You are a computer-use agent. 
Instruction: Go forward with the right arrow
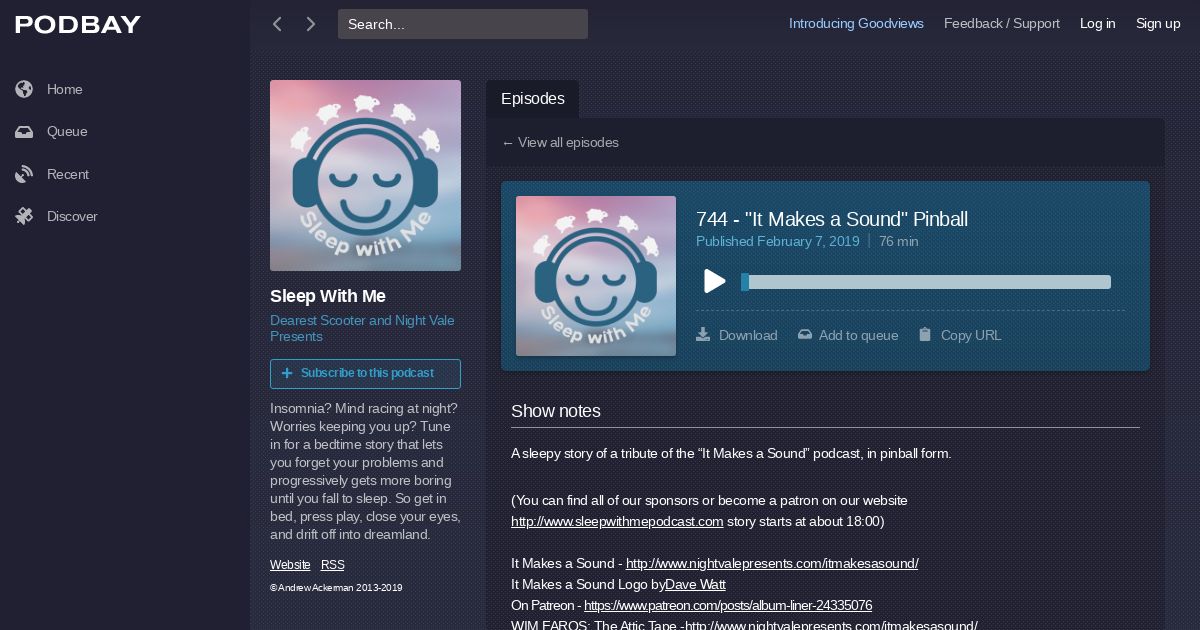click(x=311, y=24)
